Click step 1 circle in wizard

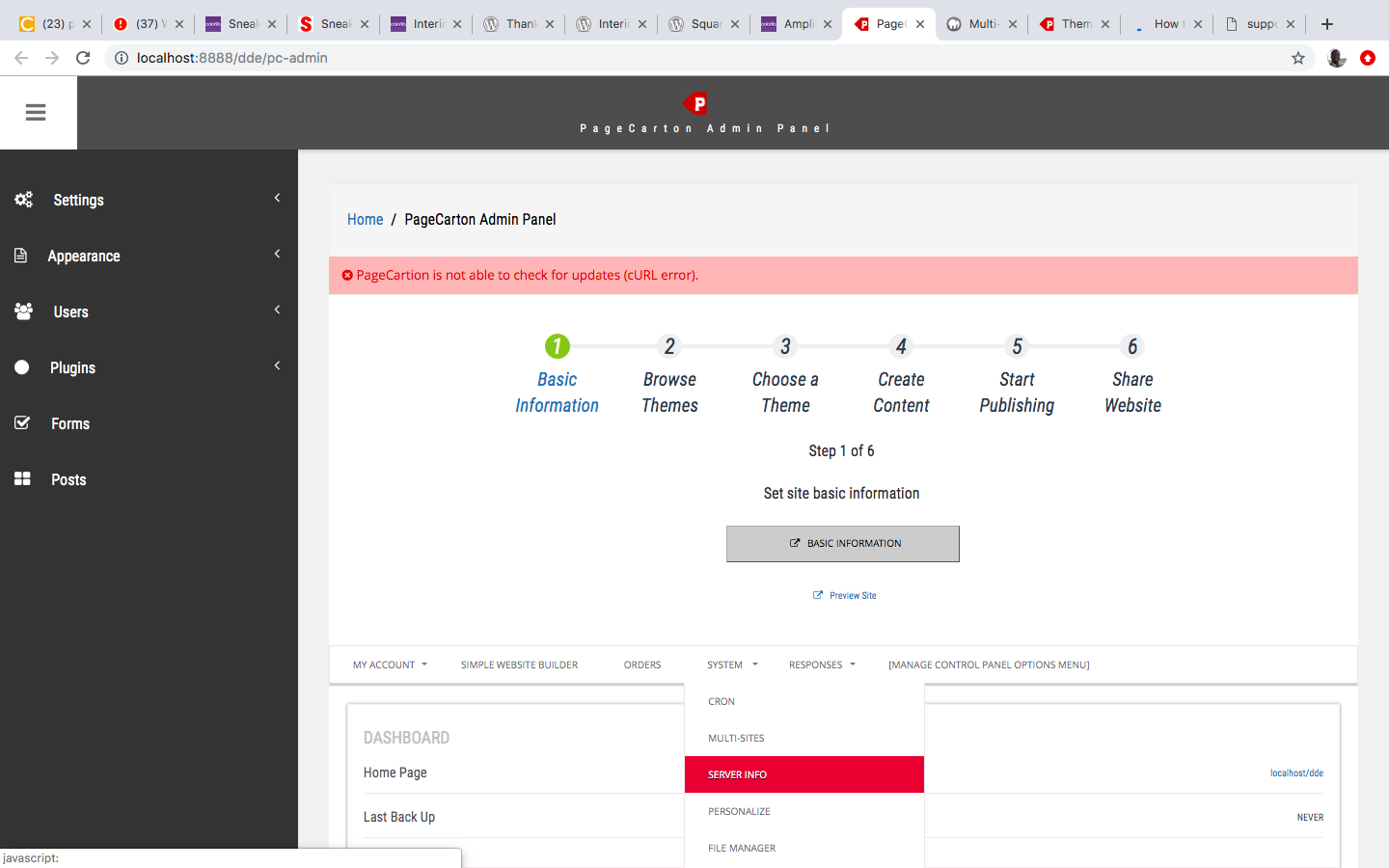(558, 346)
